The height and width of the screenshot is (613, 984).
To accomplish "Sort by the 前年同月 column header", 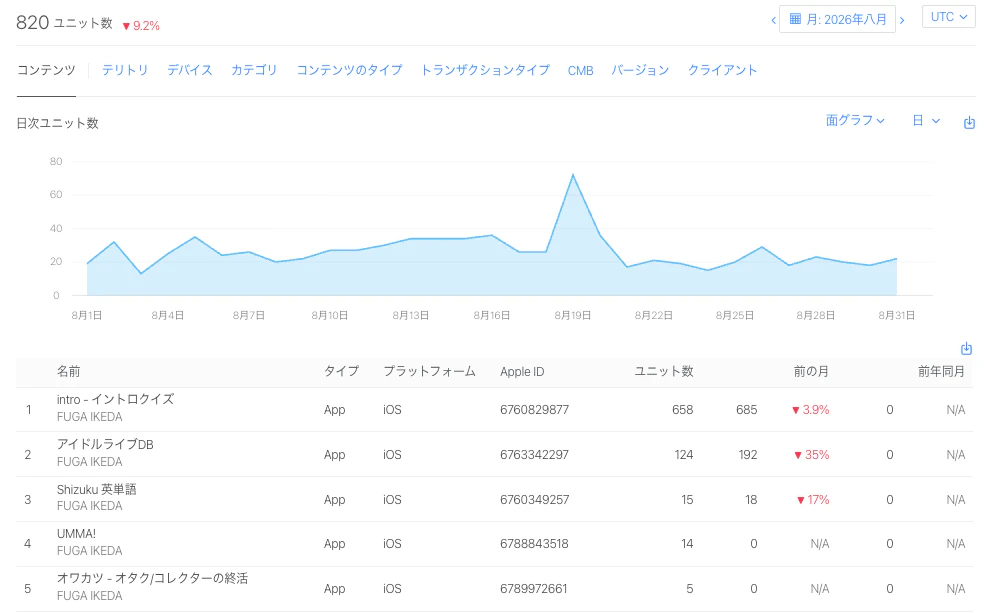I will pos(941,371).
